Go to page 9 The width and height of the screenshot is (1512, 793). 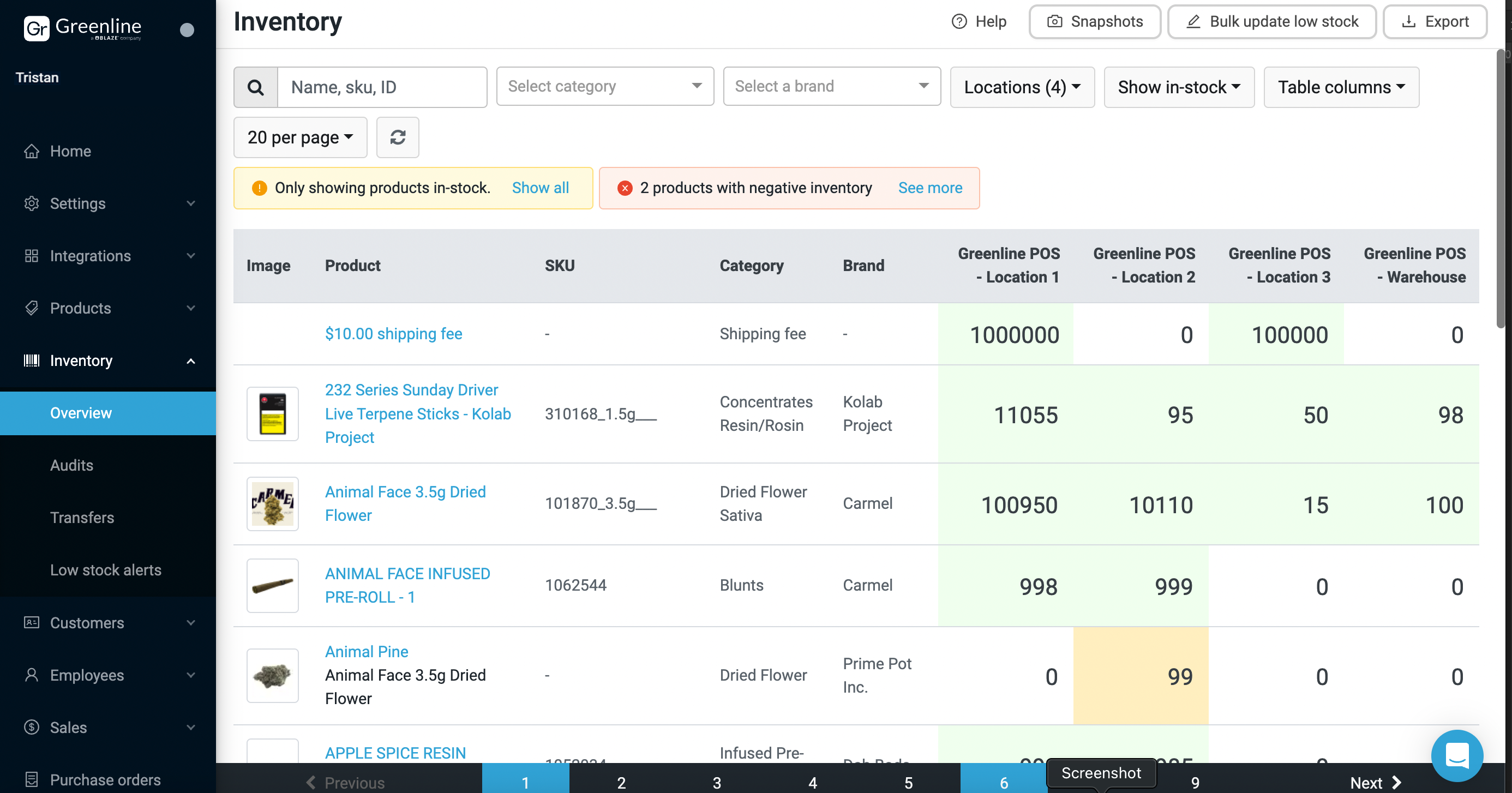point(1195,782)
